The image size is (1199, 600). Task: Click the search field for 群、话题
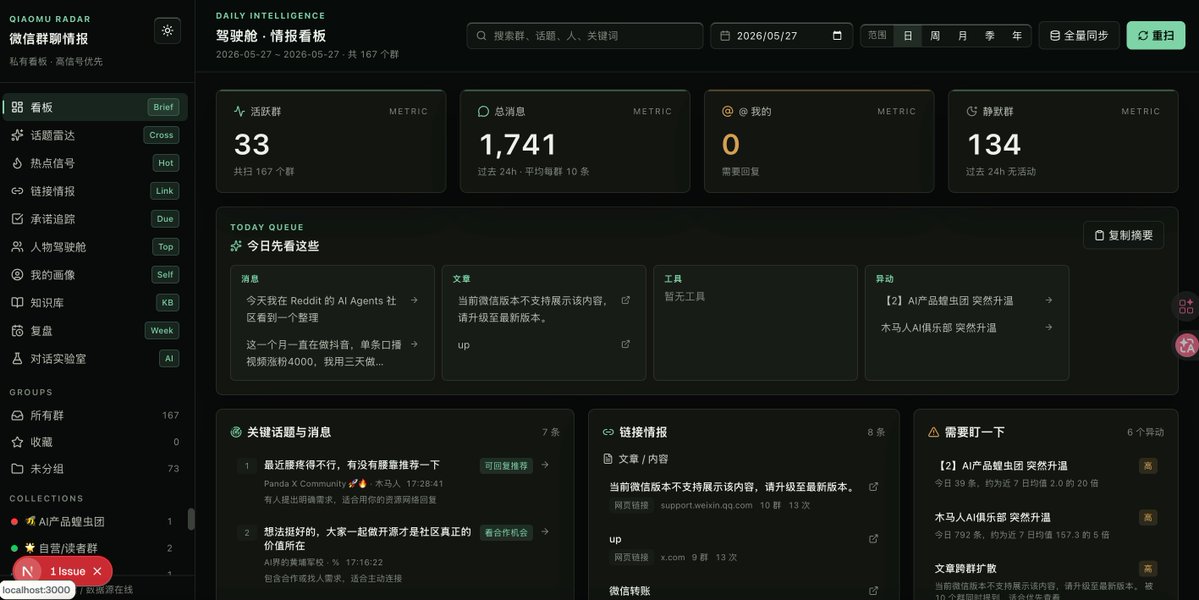585,36
